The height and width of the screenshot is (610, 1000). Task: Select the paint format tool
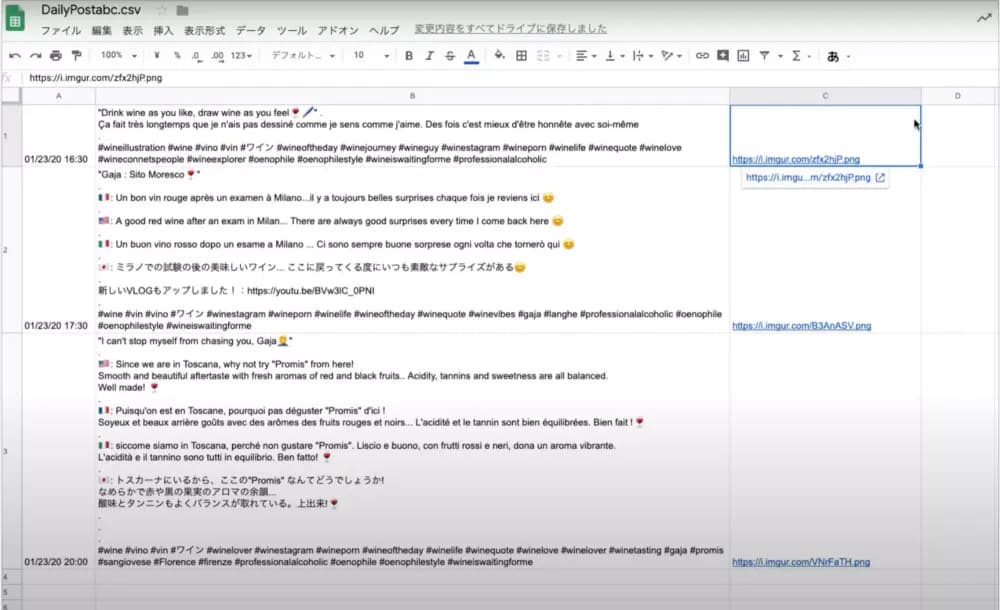tap(76, 55)
